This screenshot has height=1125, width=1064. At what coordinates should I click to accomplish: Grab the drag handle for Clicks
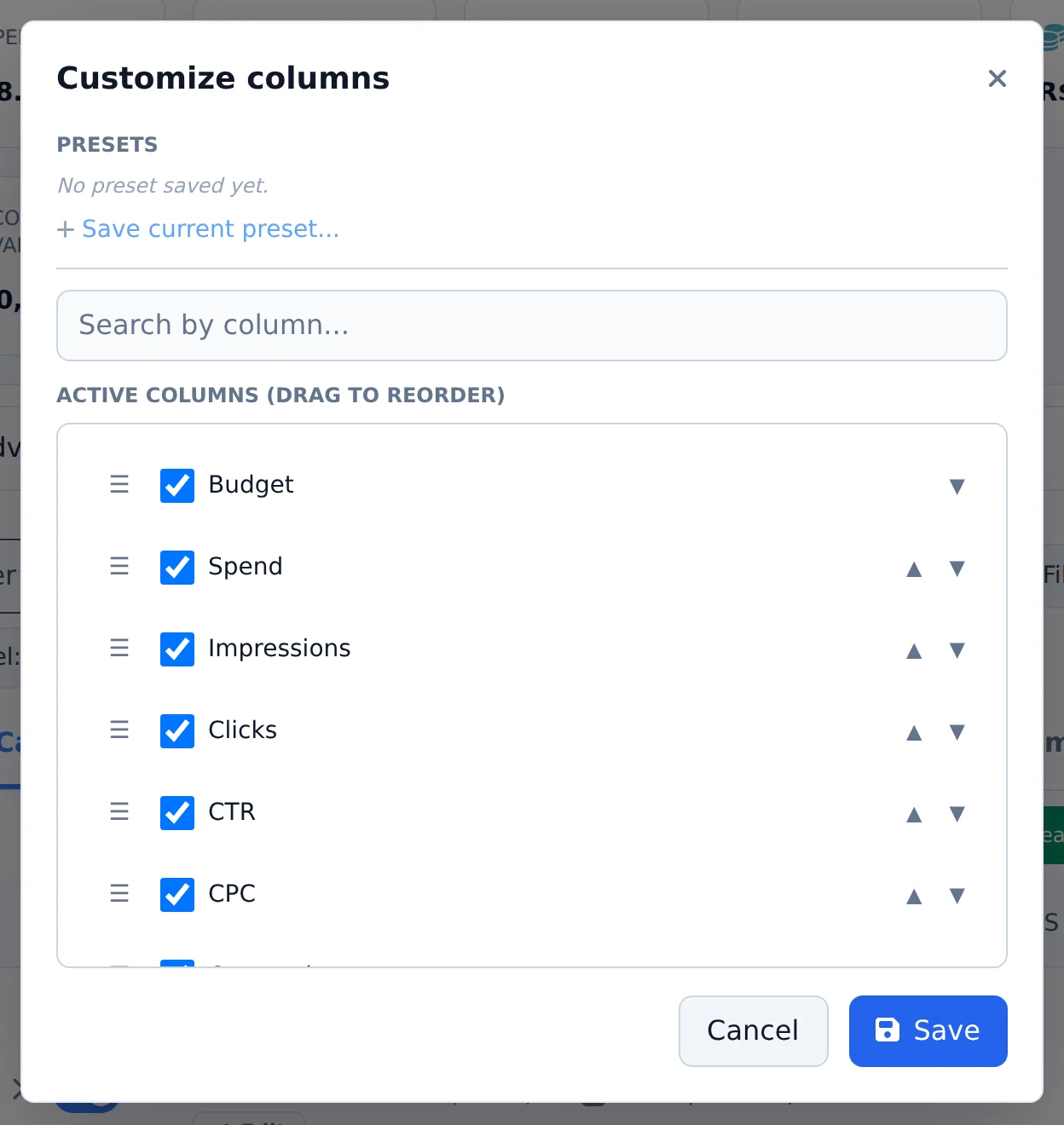(x=119, y=730)
